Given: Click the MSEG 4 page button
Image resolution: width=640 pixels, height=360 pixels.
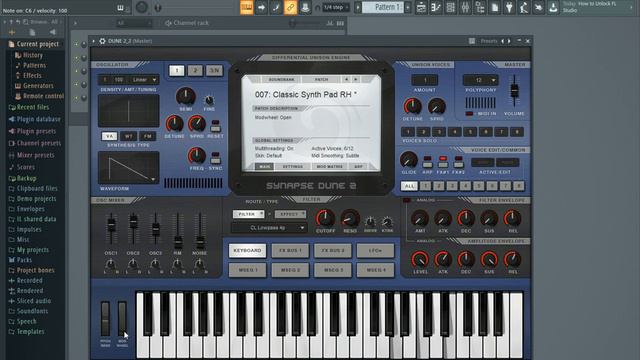Looking at the screenshot, I should pos(376,270).
